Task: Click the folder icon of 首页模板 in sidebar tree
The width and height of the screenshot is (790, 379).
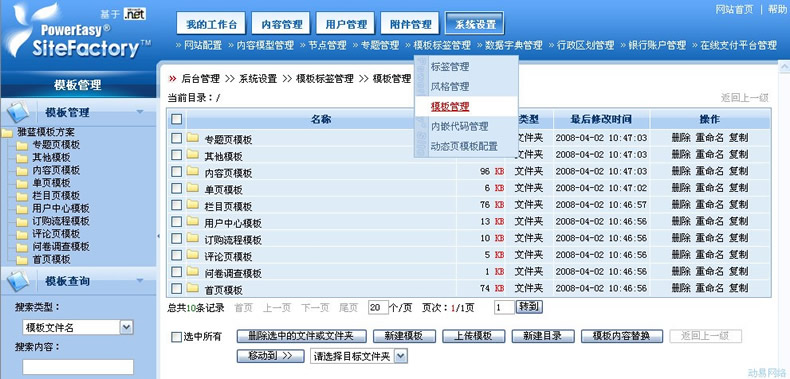Action: click(x=22, y=260)
